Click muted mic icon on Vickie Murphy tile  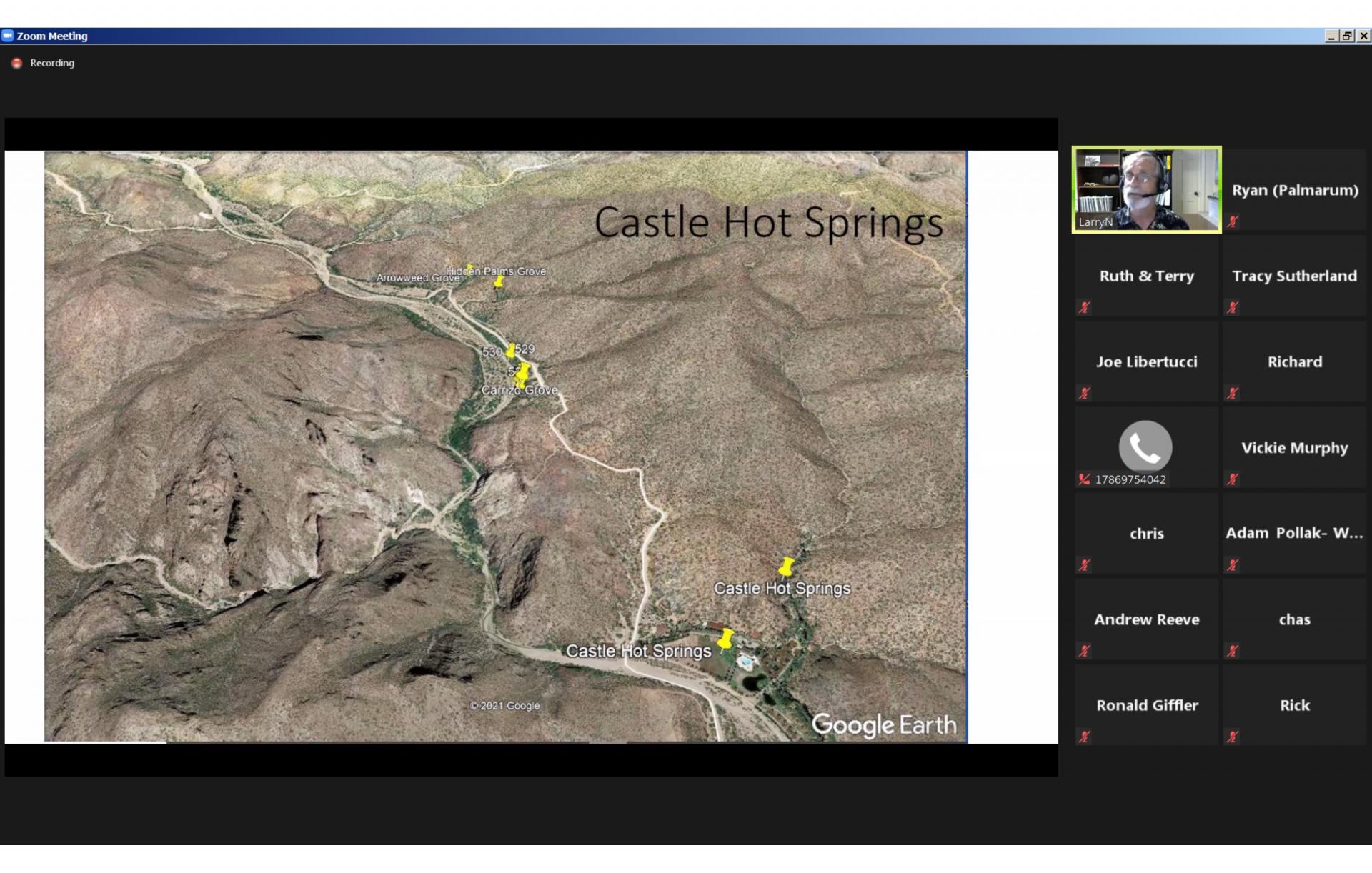1233,479
